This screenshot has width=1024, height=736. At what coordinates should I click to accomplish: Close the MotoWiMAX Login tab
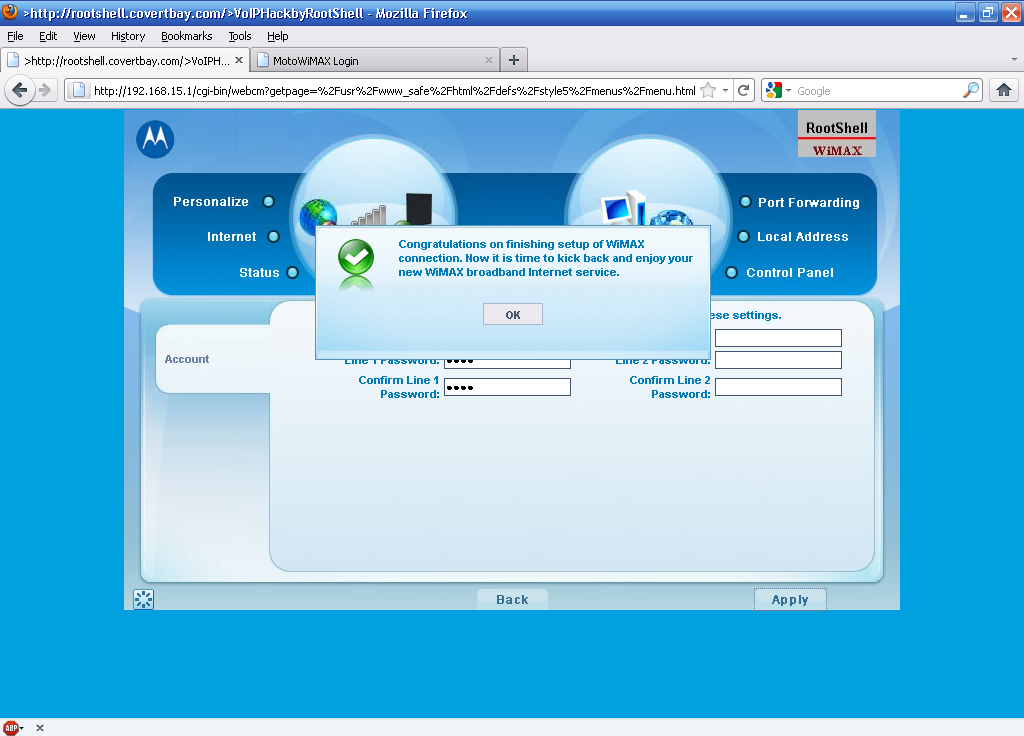point(488,60)
